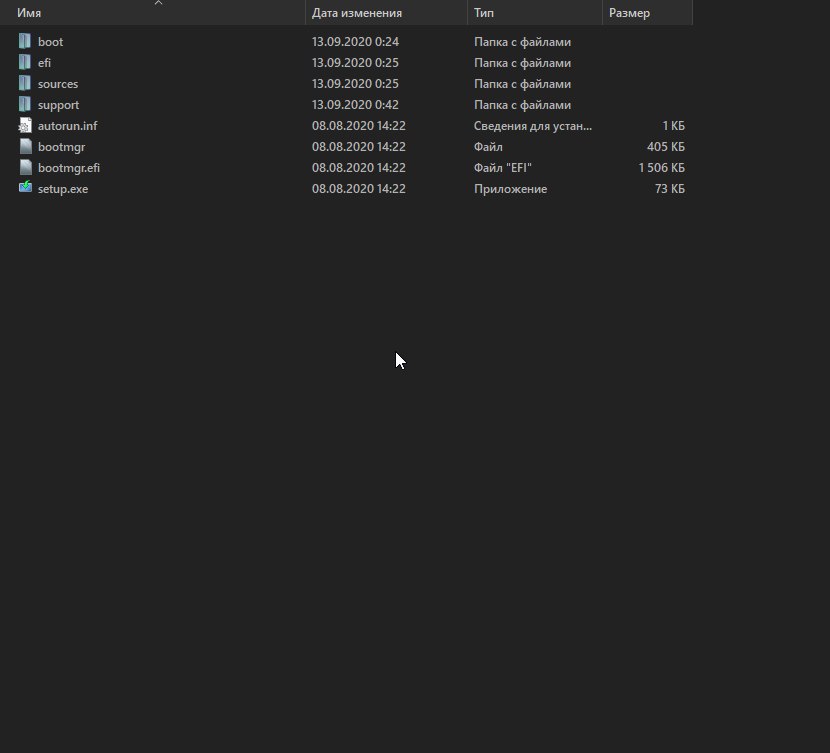Image resolution: width=830 pixels, height=753 pixels.
Task: Click size '73 КБ' of setup.exe
Action: tap(670, 189)
